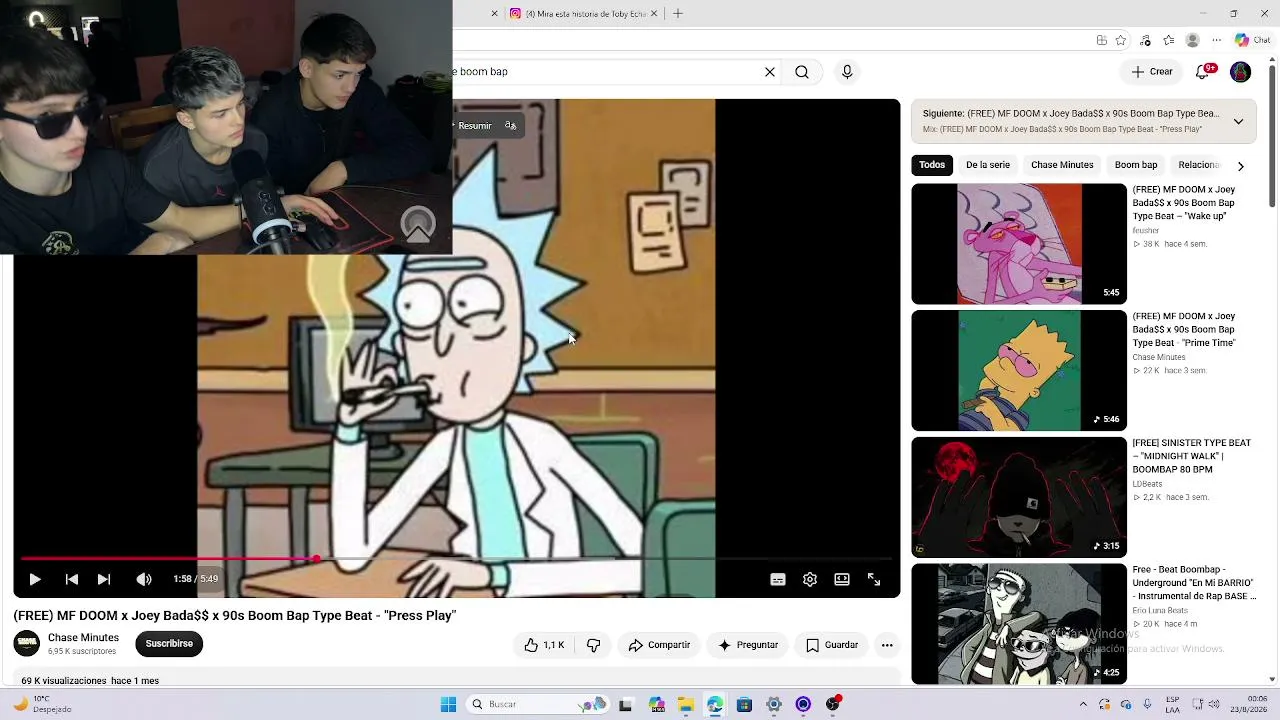Open Microsoft Store from the taskbar

[744, 705]
